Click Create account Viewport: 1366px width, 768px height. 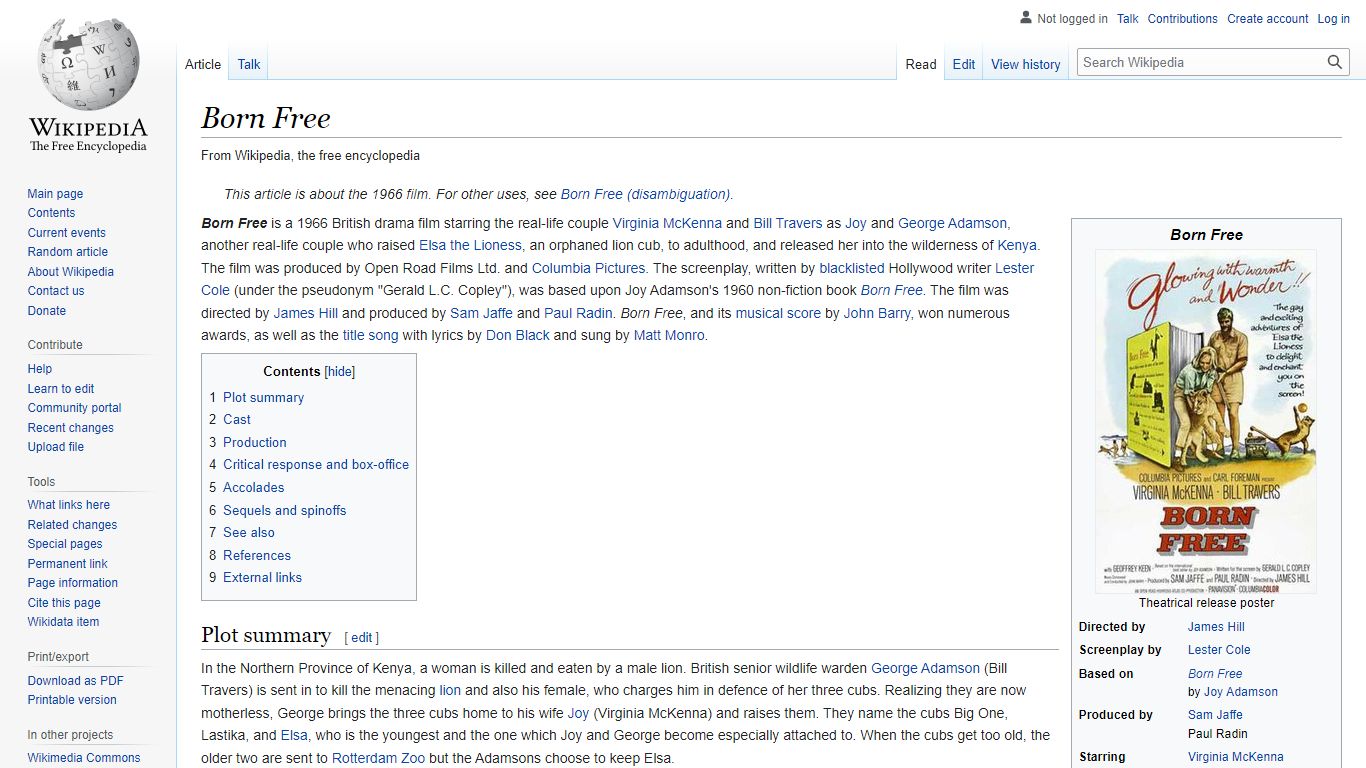(1268, 18)
